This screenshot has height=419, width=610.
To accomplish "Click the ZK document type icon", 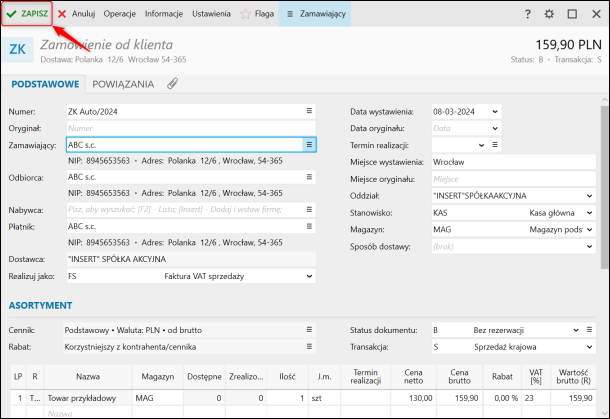I will pyautogui.click(x=19, y=49).
